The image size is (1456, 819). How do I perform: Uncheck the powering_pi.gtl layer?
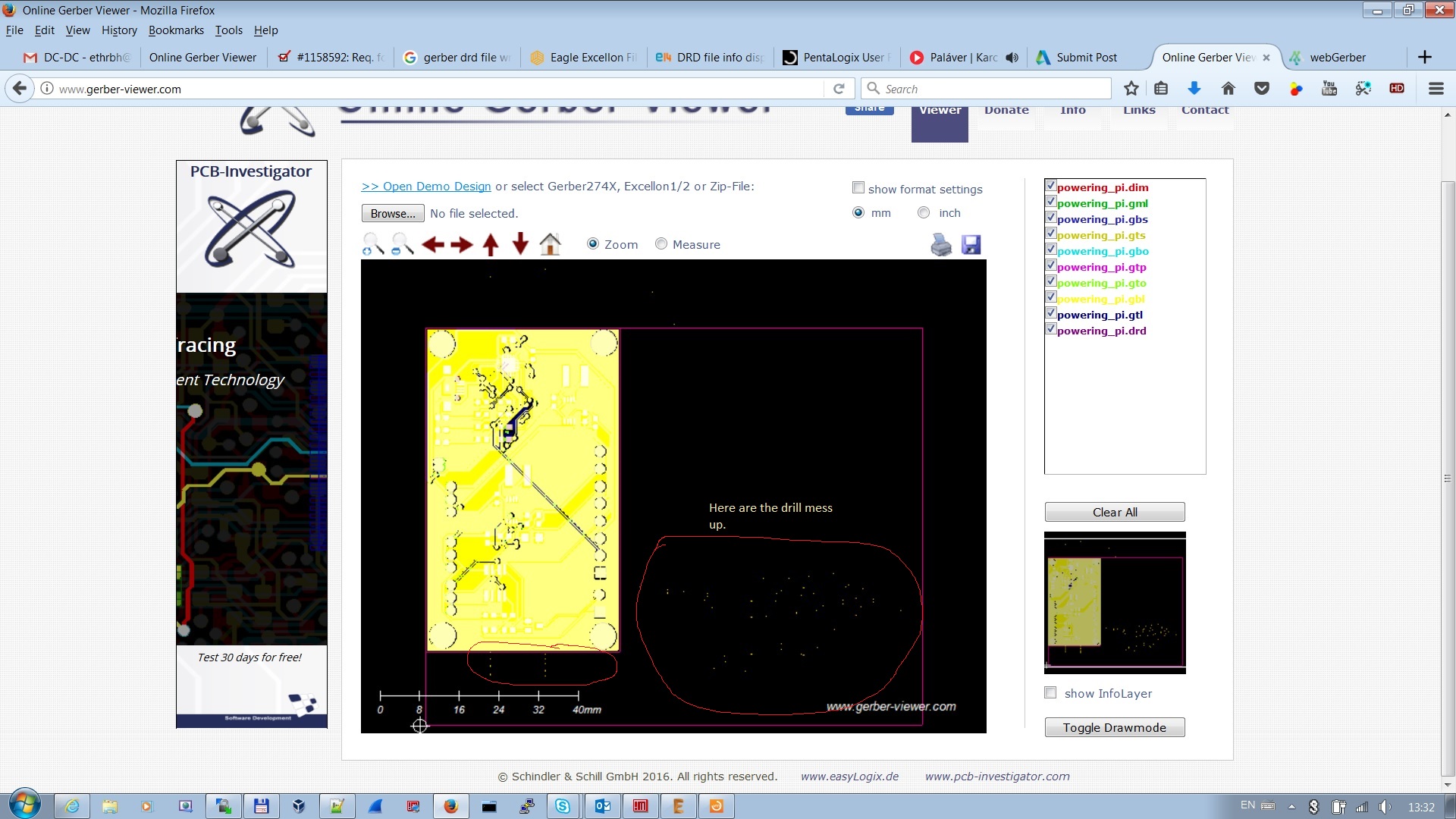click(x=1051, y=312)
